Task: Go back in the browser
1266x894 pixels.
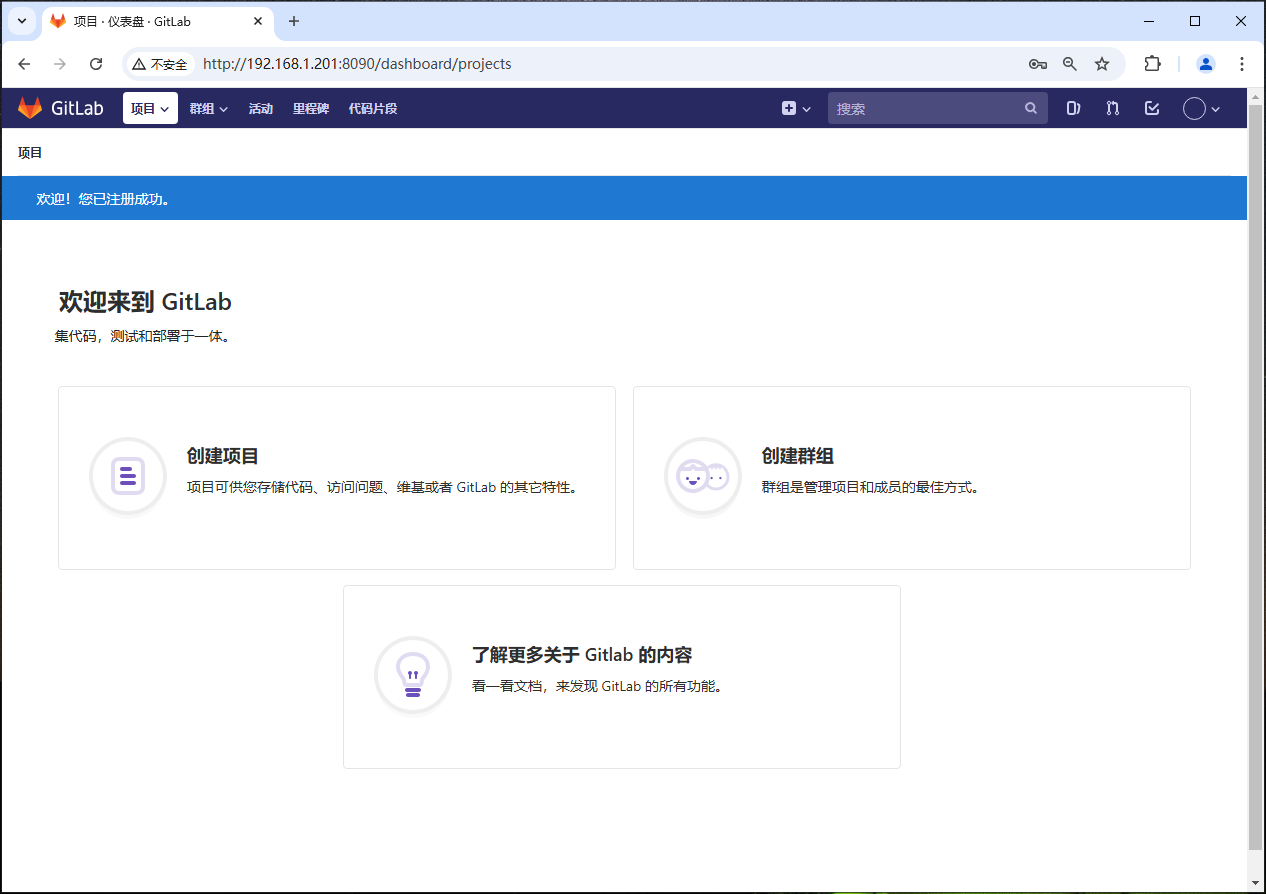Action: point(24,64)
